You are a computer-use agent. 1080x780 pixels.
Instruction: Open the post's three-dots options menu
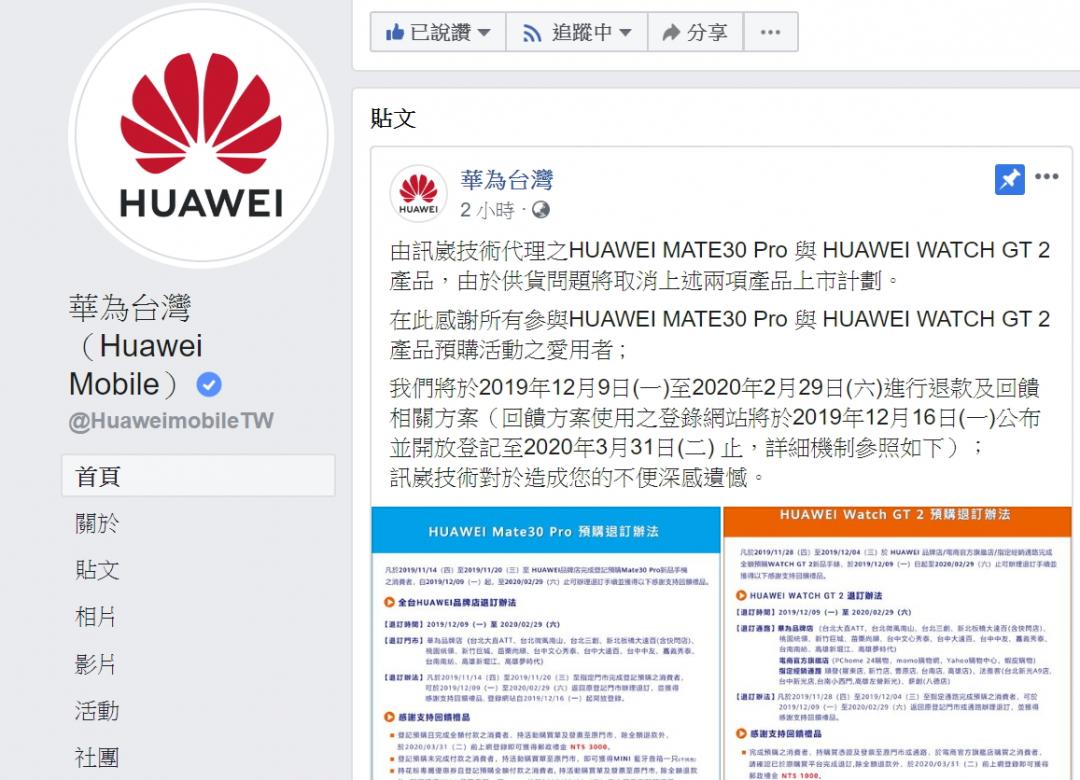click(x=1047, y=176)
